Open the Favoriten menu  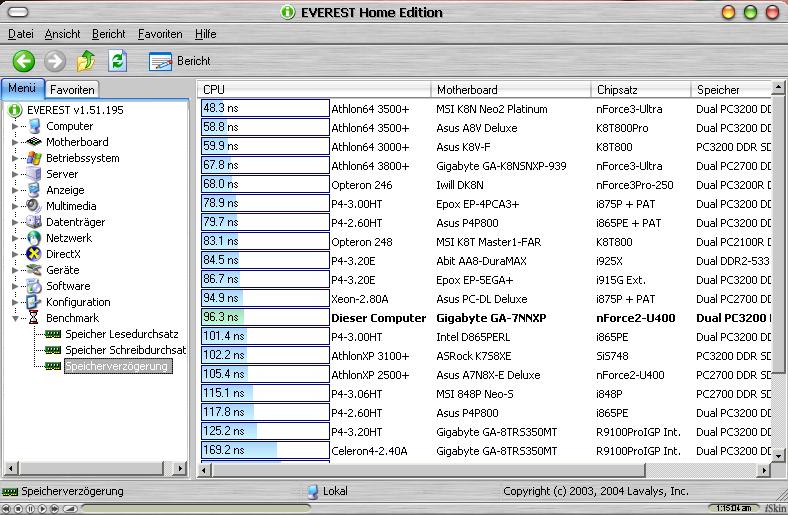[x=160, y=34]
